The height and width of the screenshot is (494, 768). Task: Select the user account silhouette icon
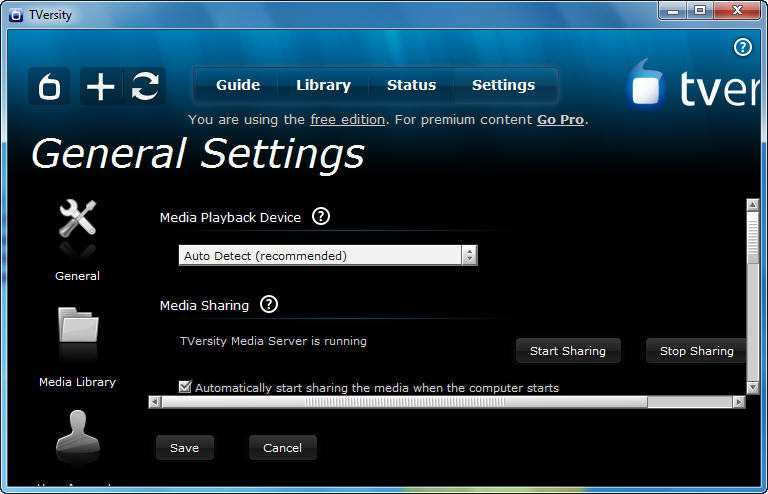tap(78, 431)
